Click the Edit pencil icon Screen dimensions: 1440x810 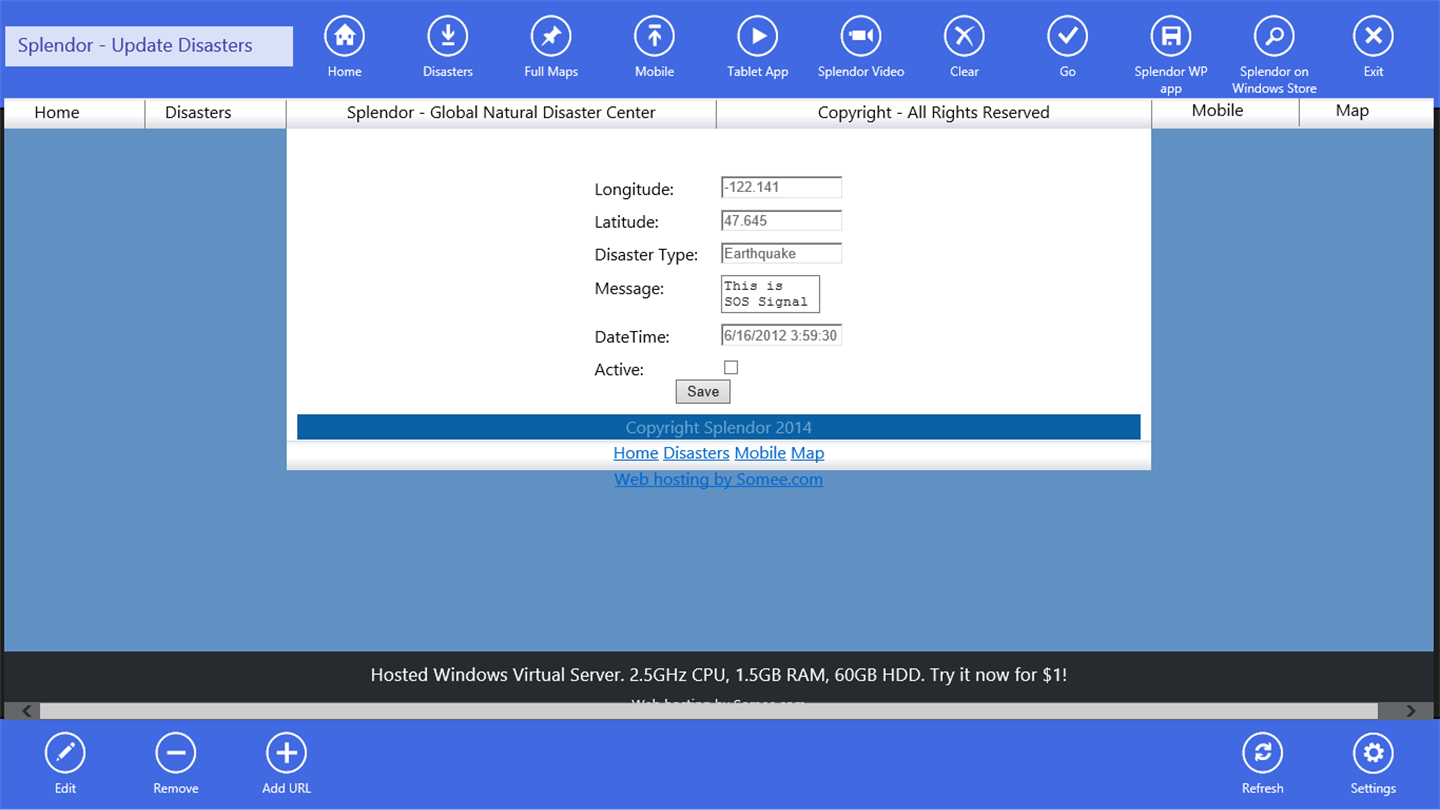coord(65,753)
